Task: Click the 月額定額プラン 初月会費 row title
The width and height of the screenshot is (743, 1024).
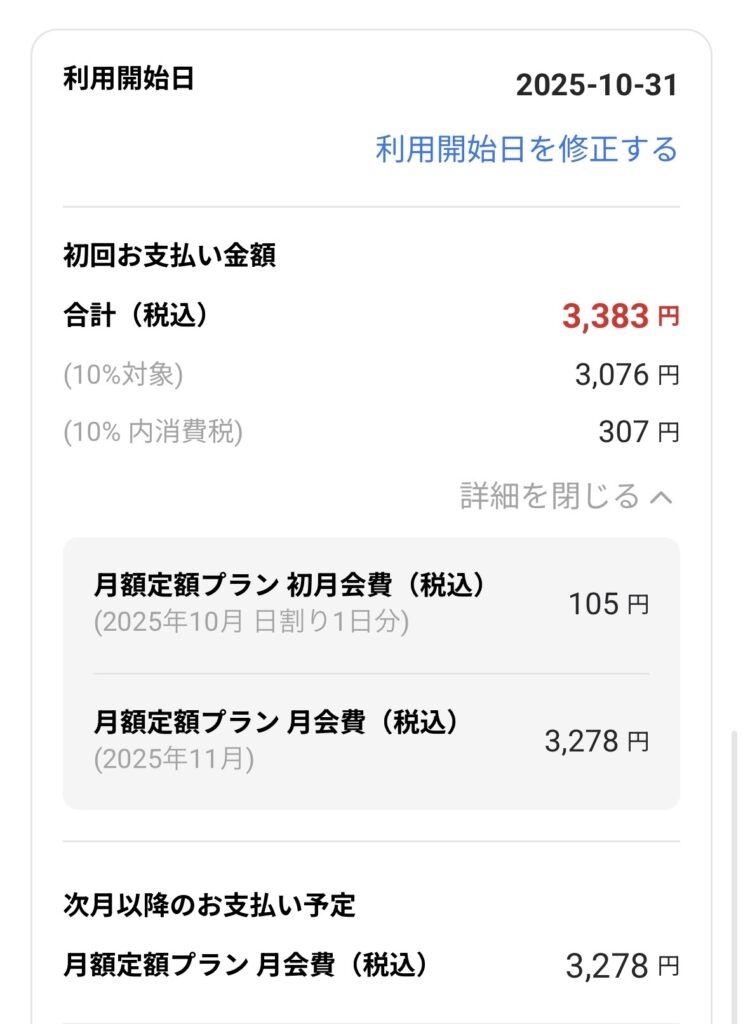Action: point(290,586)
